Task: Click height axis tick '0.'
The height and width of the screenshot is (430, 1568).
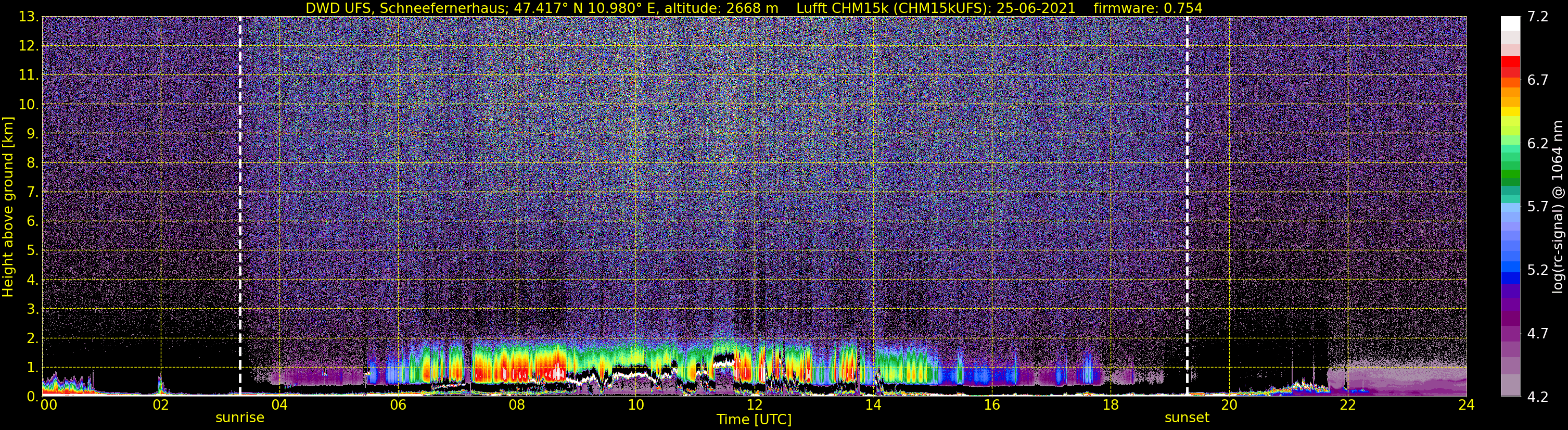Action: [32, 396]
